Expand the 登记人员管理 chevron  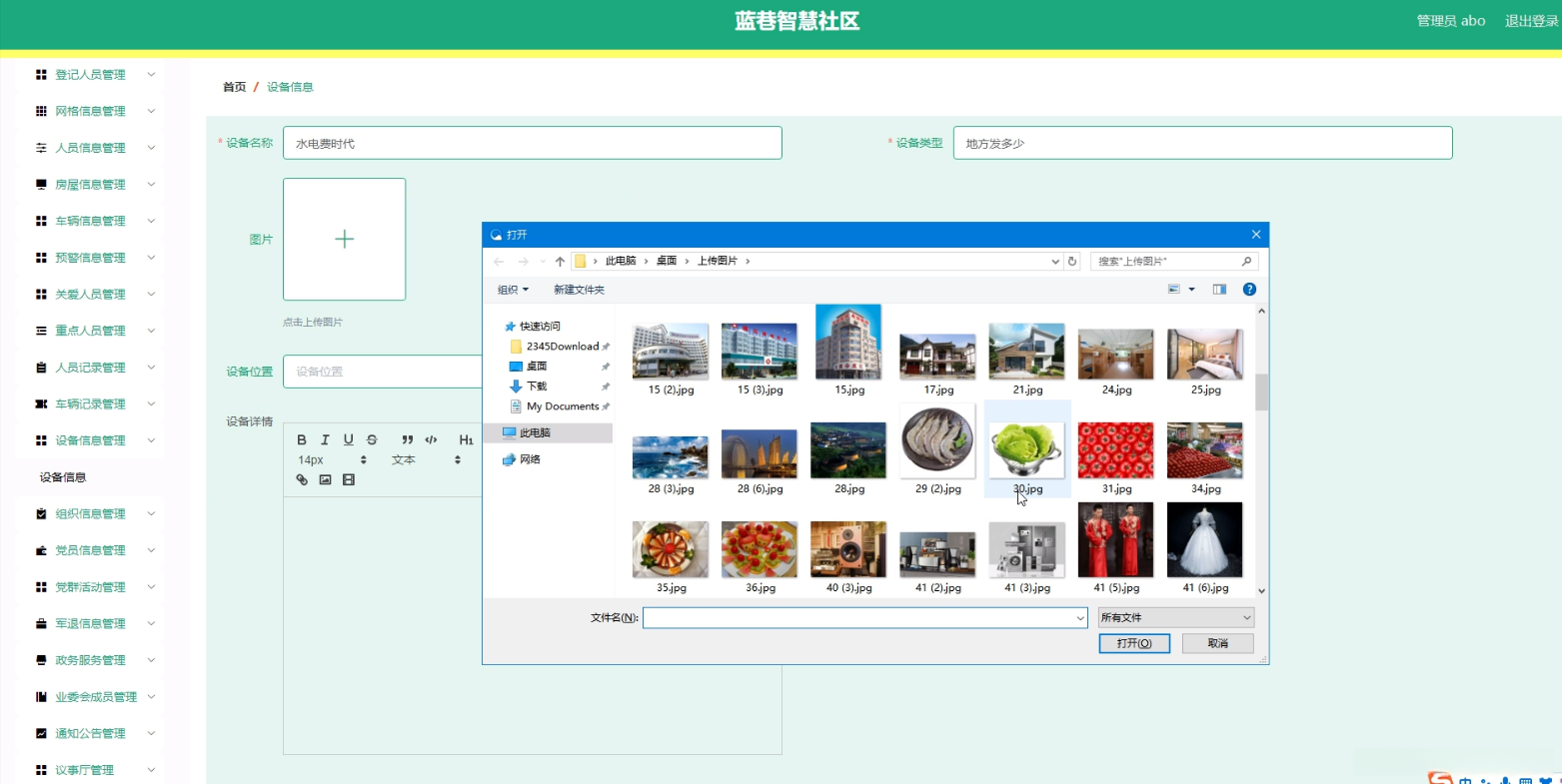(x=151, y=75)
